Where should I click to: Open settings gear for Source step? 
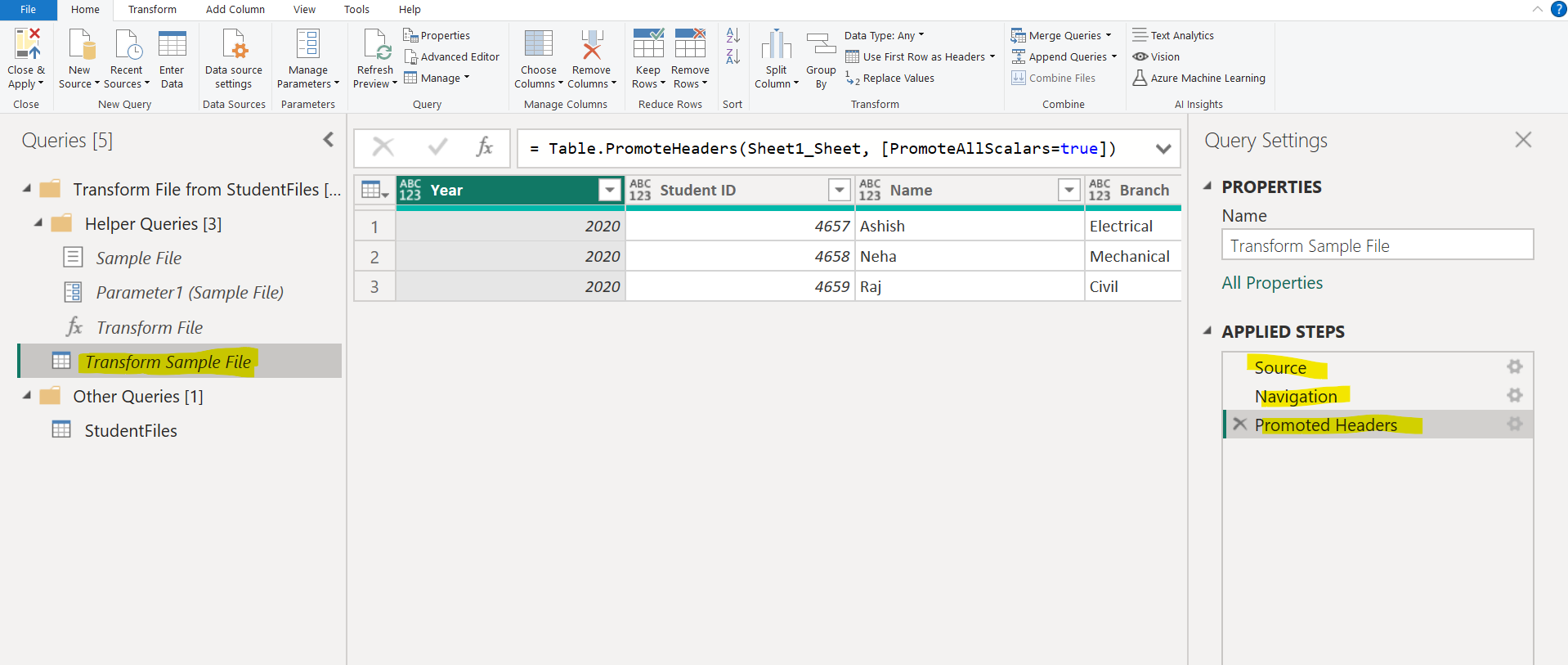pyautogui.click(x=1515, y=366)
